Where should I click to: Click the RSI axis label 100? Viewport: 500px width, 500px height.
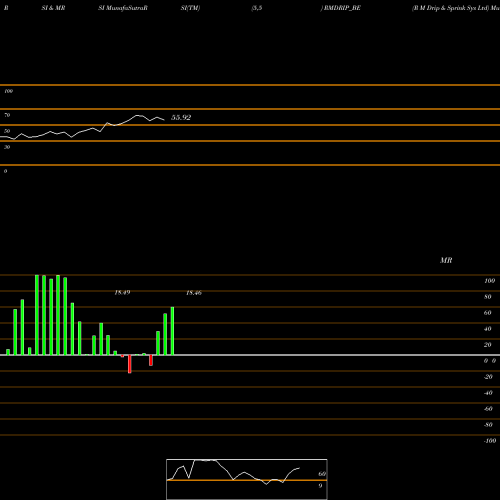(8, 91)
